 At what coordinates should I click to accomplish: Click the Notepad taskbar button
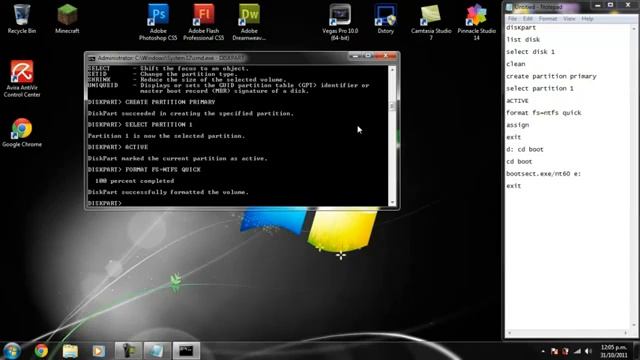click(157, 351)
